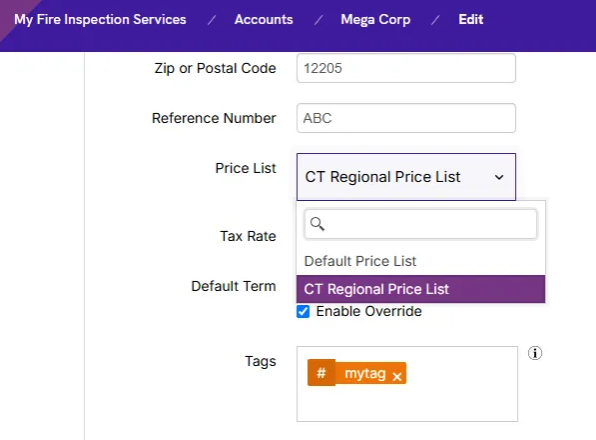
Task: Open Mega Corp breadcrumb link
Action: [x=375, y=19]
